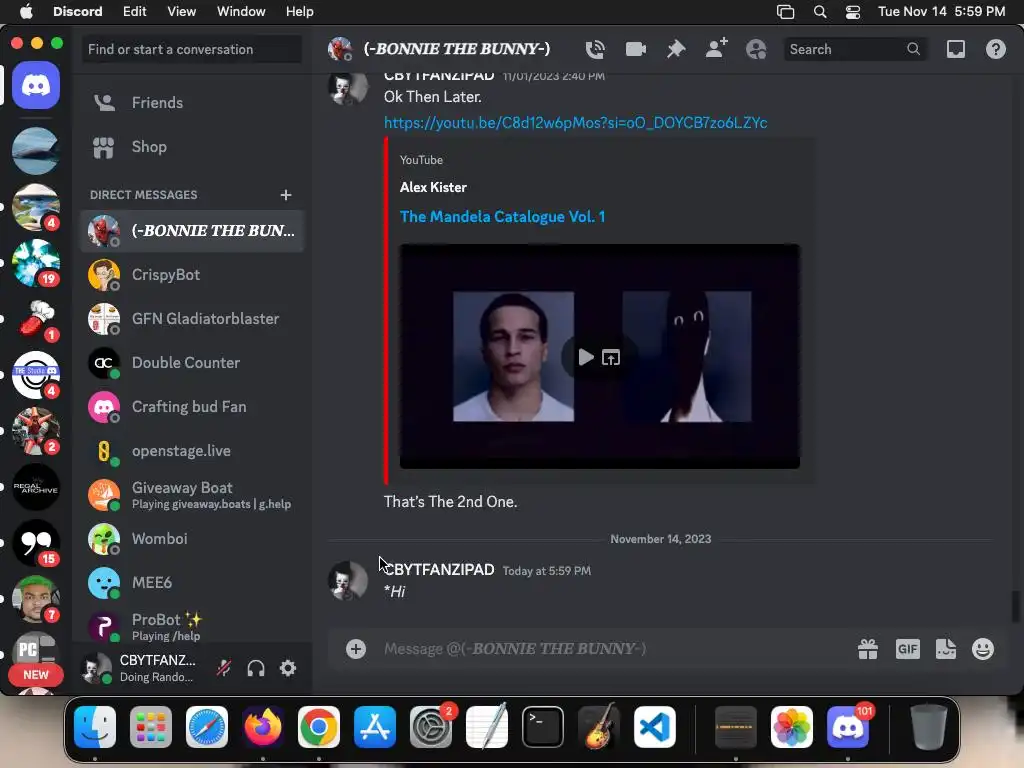
Task: Open the Help menu
Action: (300, 11)
